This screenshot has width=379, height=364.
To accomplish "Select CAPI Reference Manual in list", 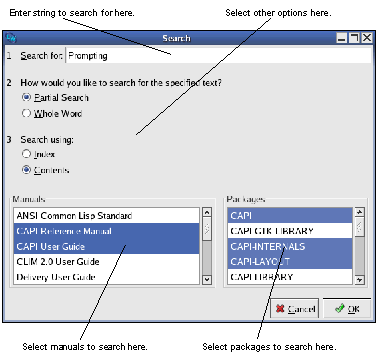I will point(106,231).
